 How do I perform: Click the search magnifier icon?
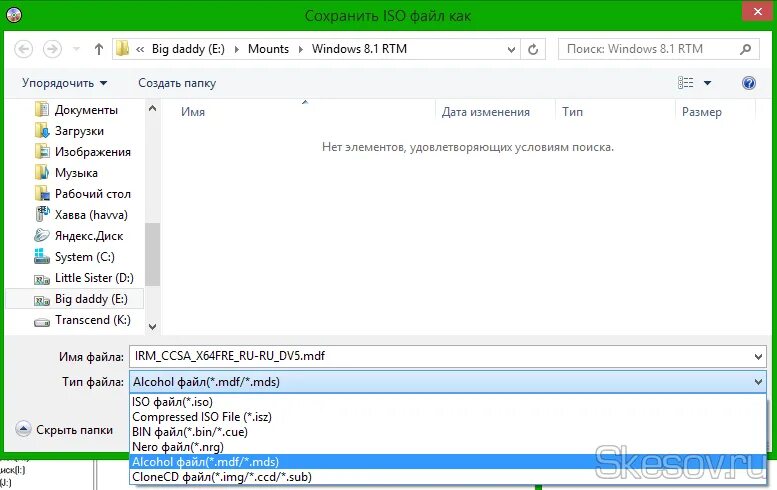click(x=746, y=49)
